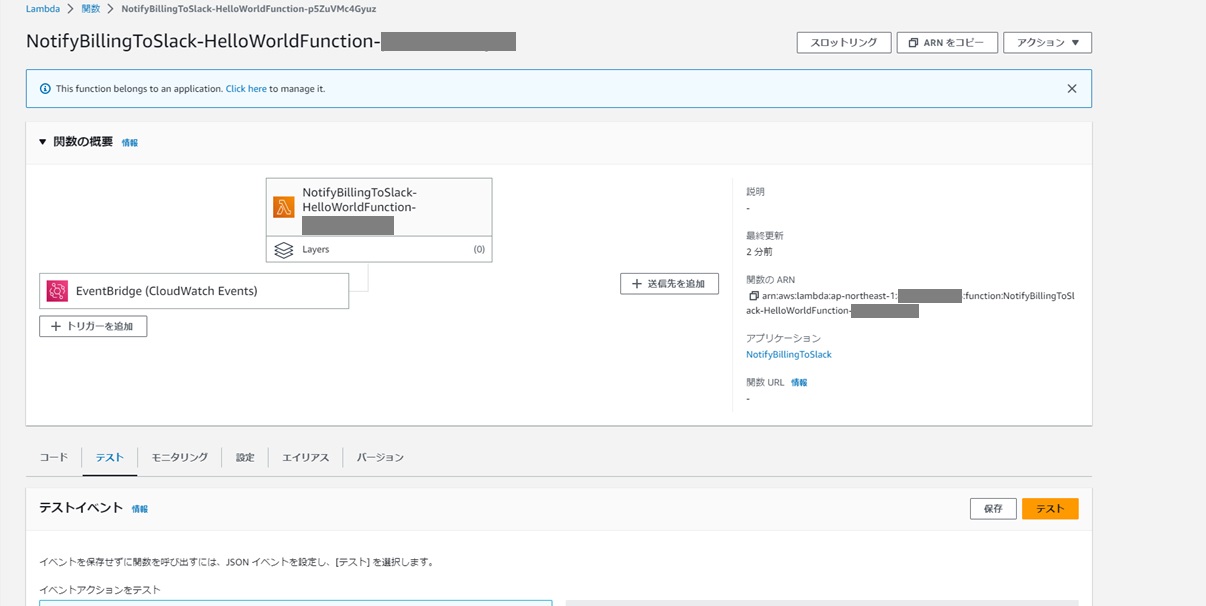
Task: Add a destination with 送信先を追加
Action: [x=669, y=284]
